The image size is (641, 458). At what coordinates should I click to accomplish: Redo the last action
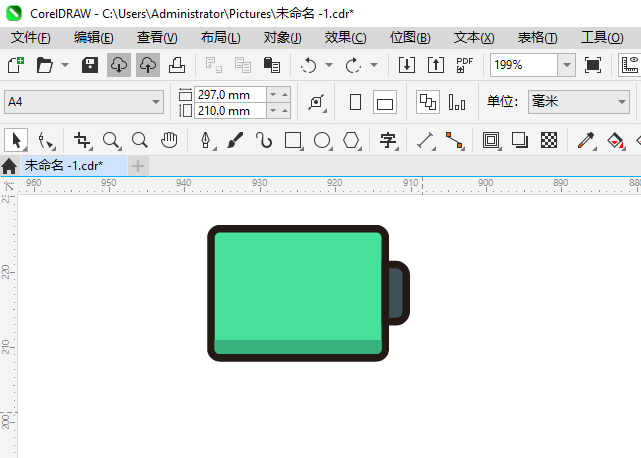pyautogui.click(x=353, y=65)
